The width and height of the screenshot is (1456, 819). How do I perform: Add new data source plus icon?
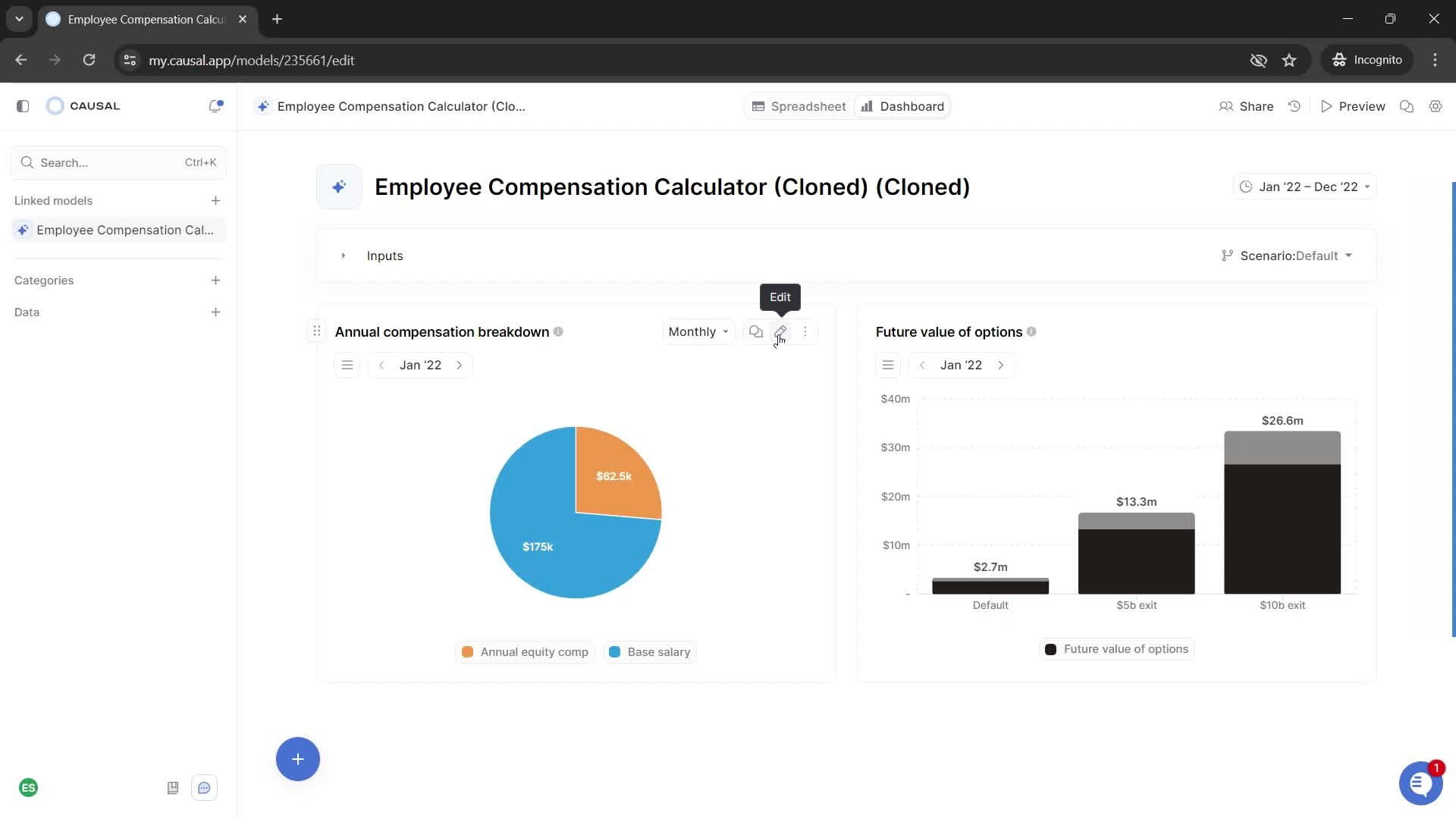(x=215, y=312)
